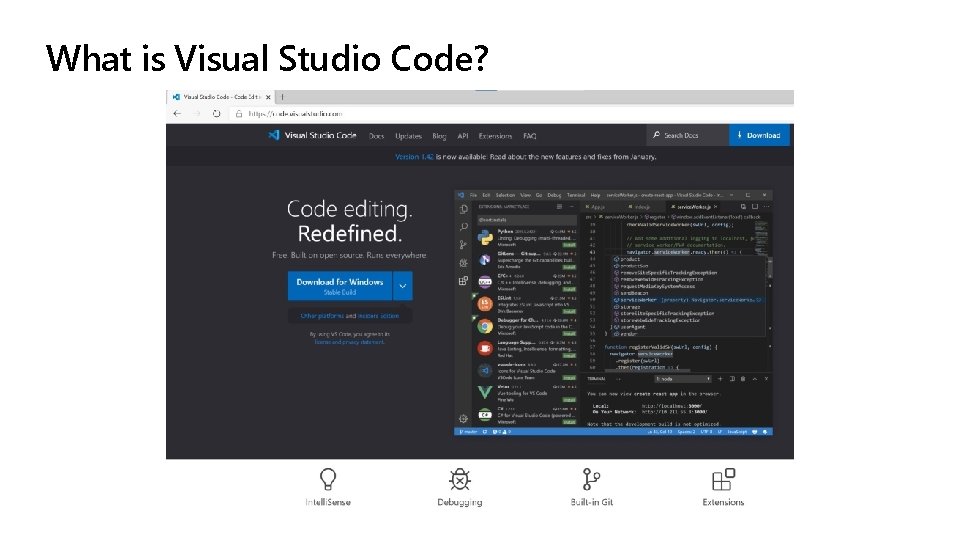This screenshot has height=540, width=960.
Task: Open the Version 1.42 announcement link
Action: (x=414, y=157)
